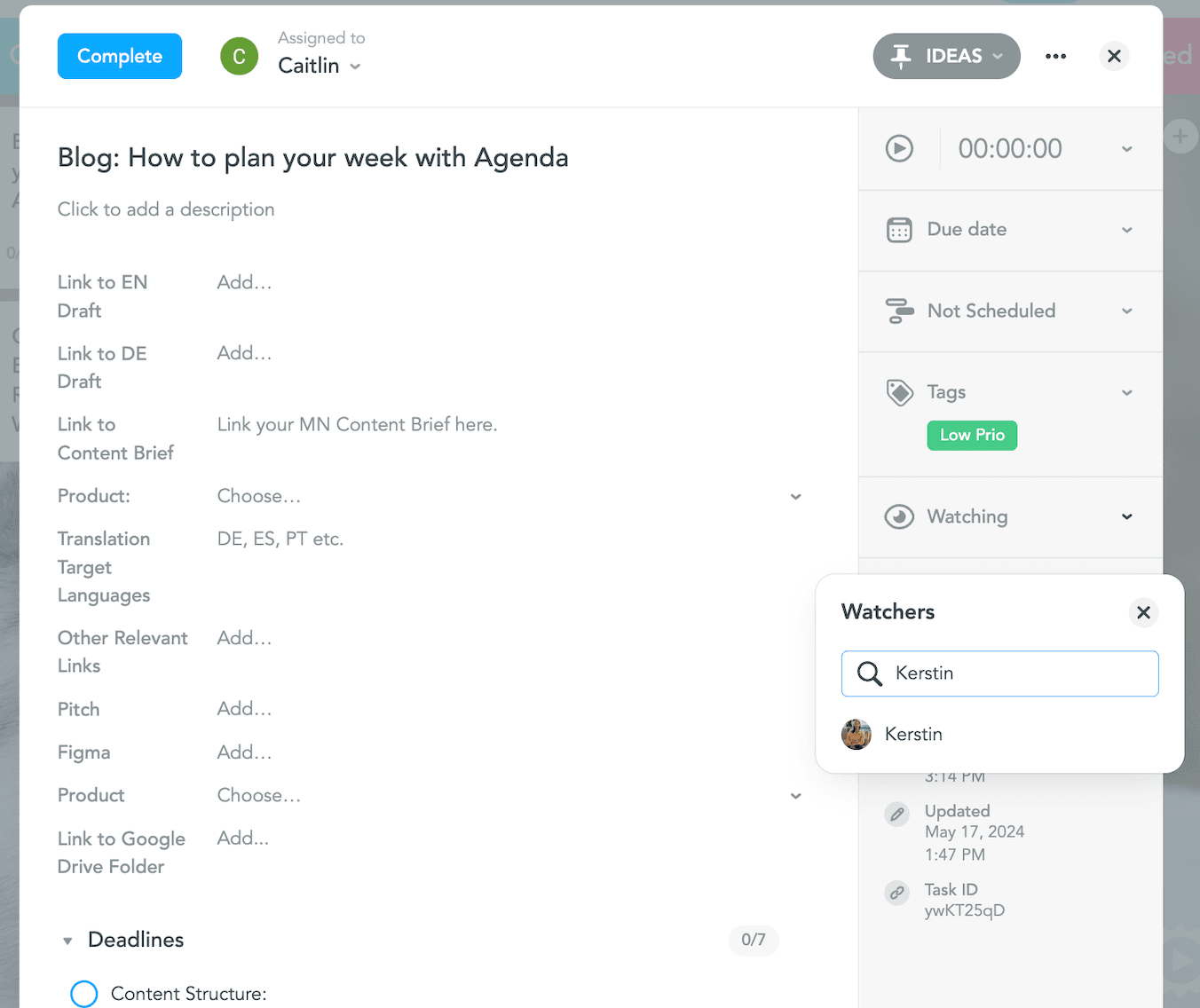Start the time tracking play button
The width and height of the screenshot is (1200, 1008).
click(x=899, y=148)
